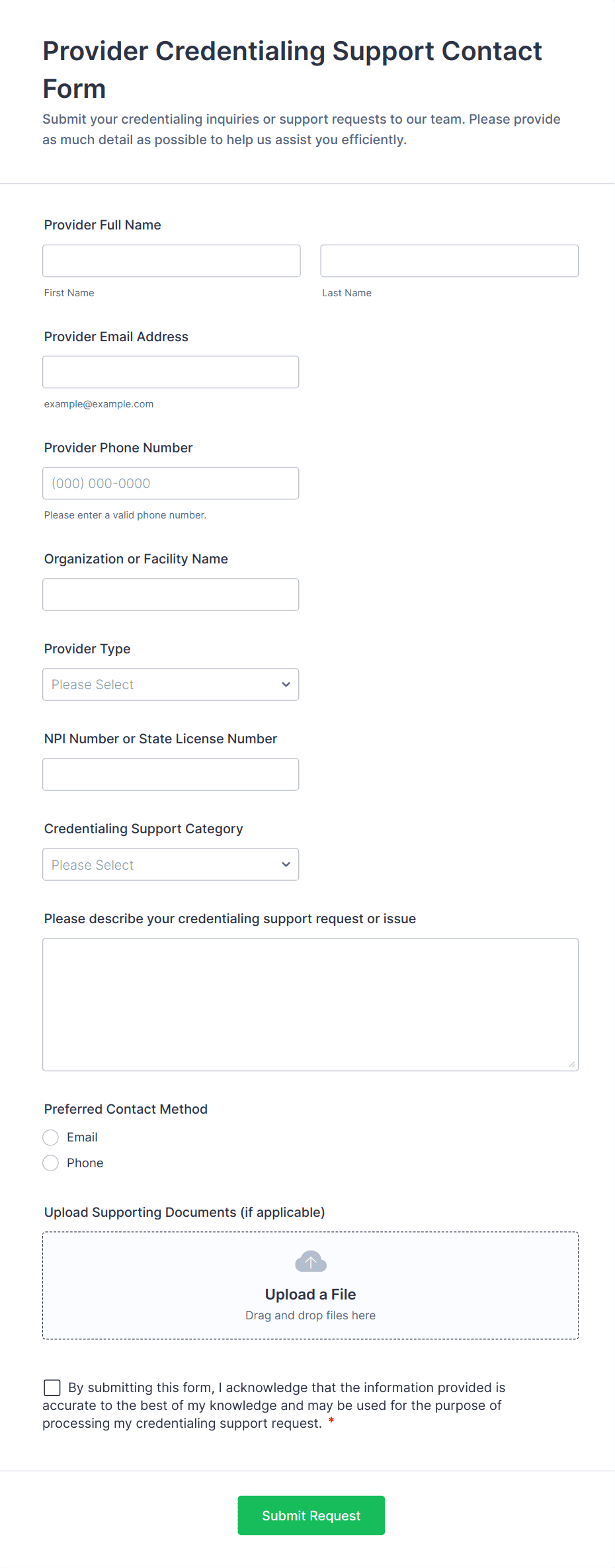Image resolution: width=615 pixels, height=1568 pixels.
Task: Click the Last Name input field
Action: coord(449,261)
